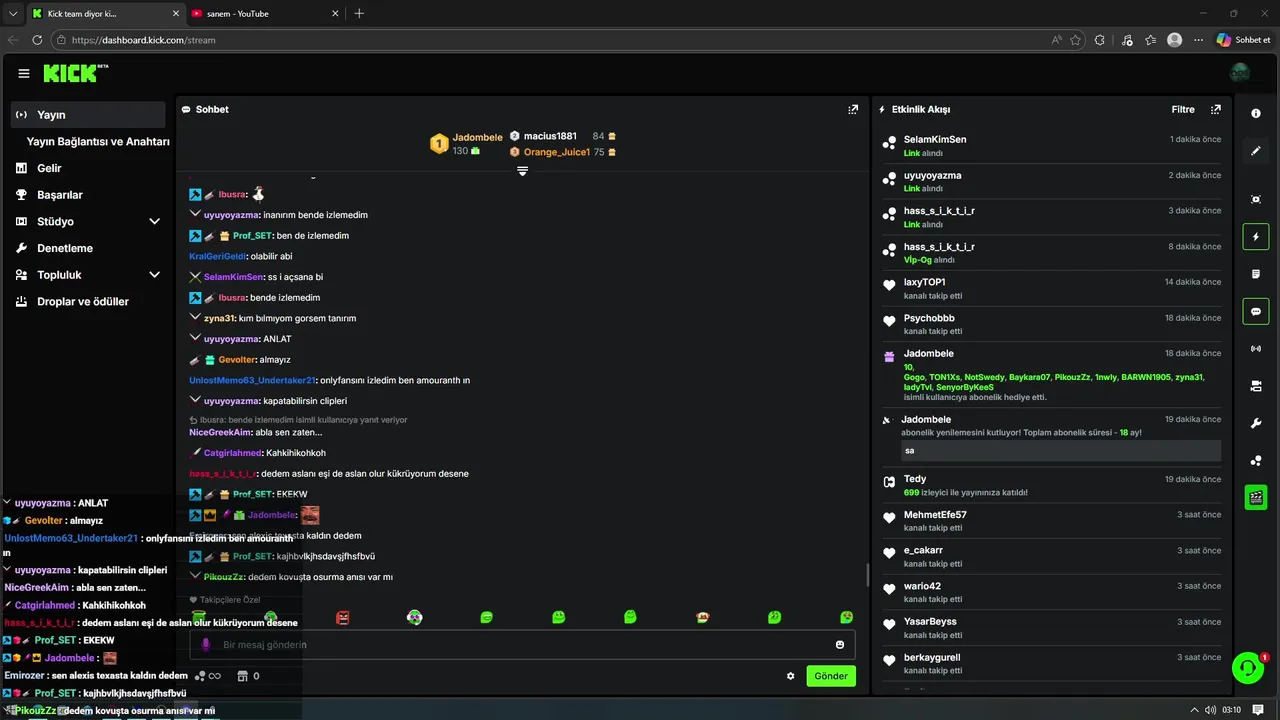Click the pencil edit icon in right sidebar
Viewport: 1280px width, 720px height.
coord(1256,151)
